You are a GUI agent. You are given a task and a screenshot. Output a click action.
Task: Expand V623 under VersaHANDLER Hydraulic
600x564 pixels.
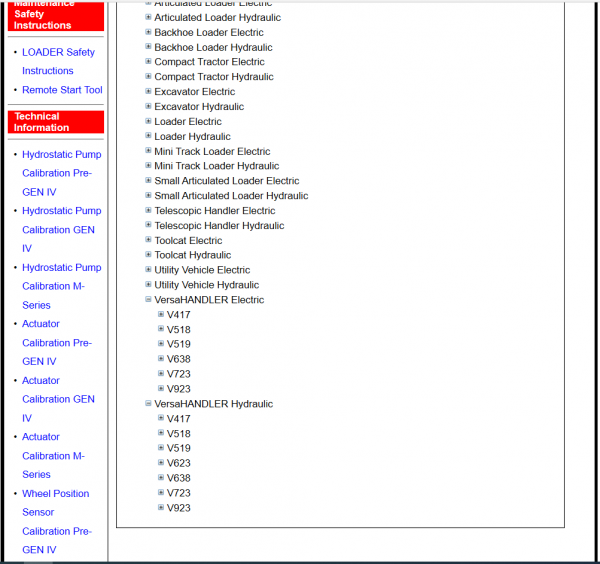pos(161,463)
